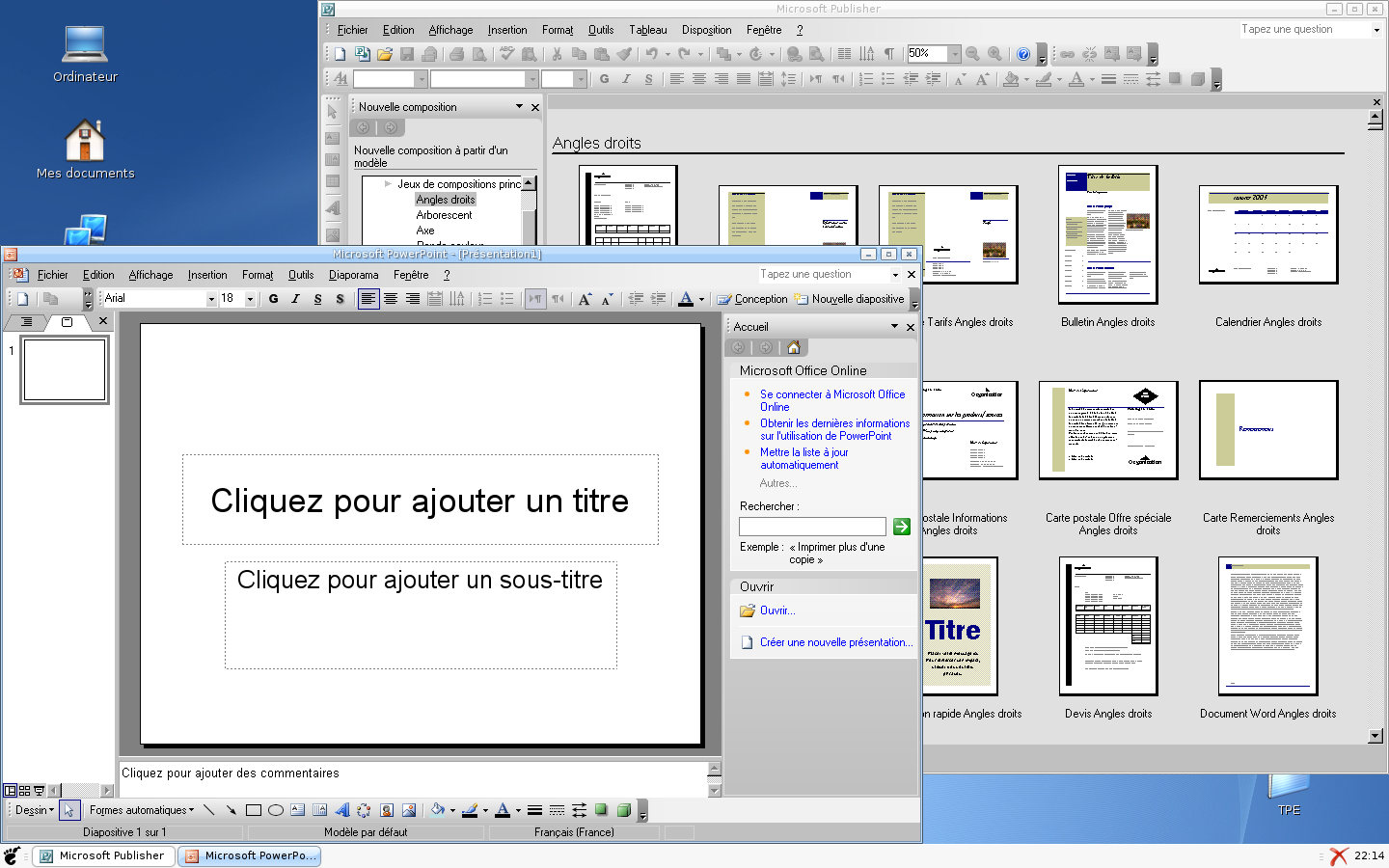Switch to slide sorter view
Image resolution: width=1389 pixels, height=868 pixels.
(x=25, y=791)
